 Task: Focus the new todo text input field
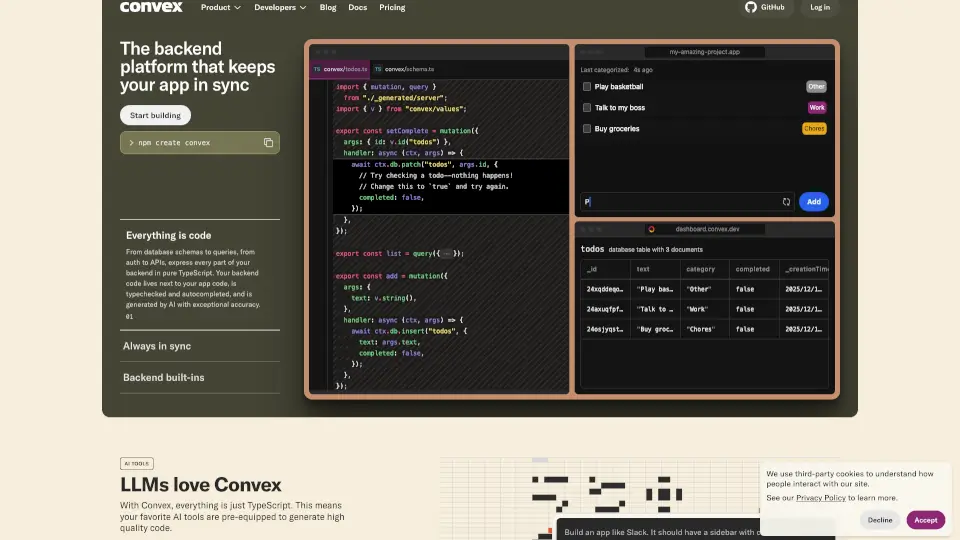click(680, 202)
